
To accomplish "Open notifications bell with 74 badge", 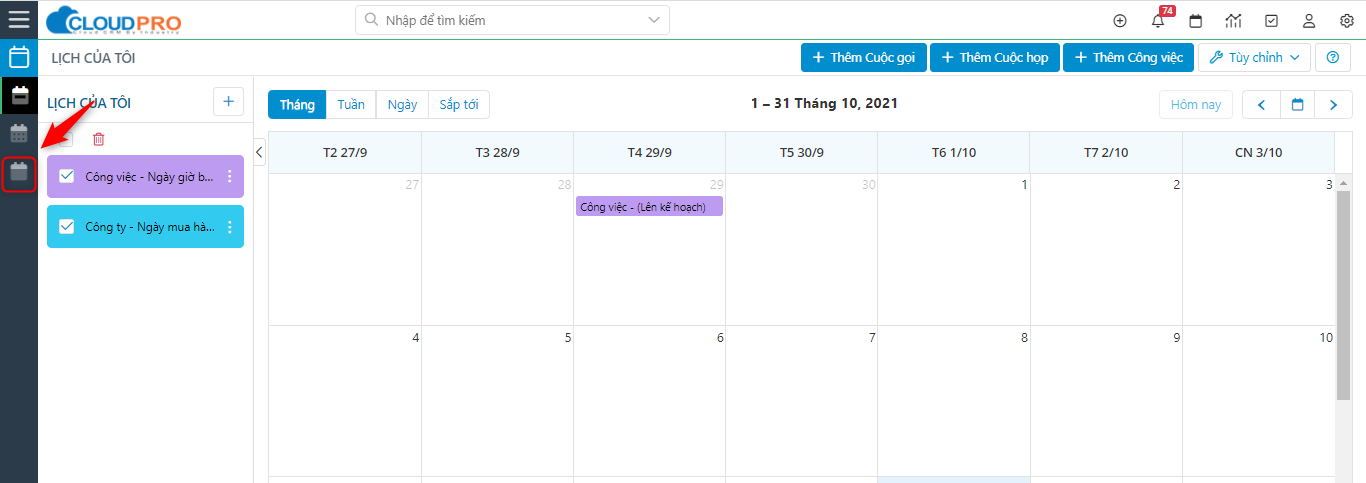I will coord(1158,20).
